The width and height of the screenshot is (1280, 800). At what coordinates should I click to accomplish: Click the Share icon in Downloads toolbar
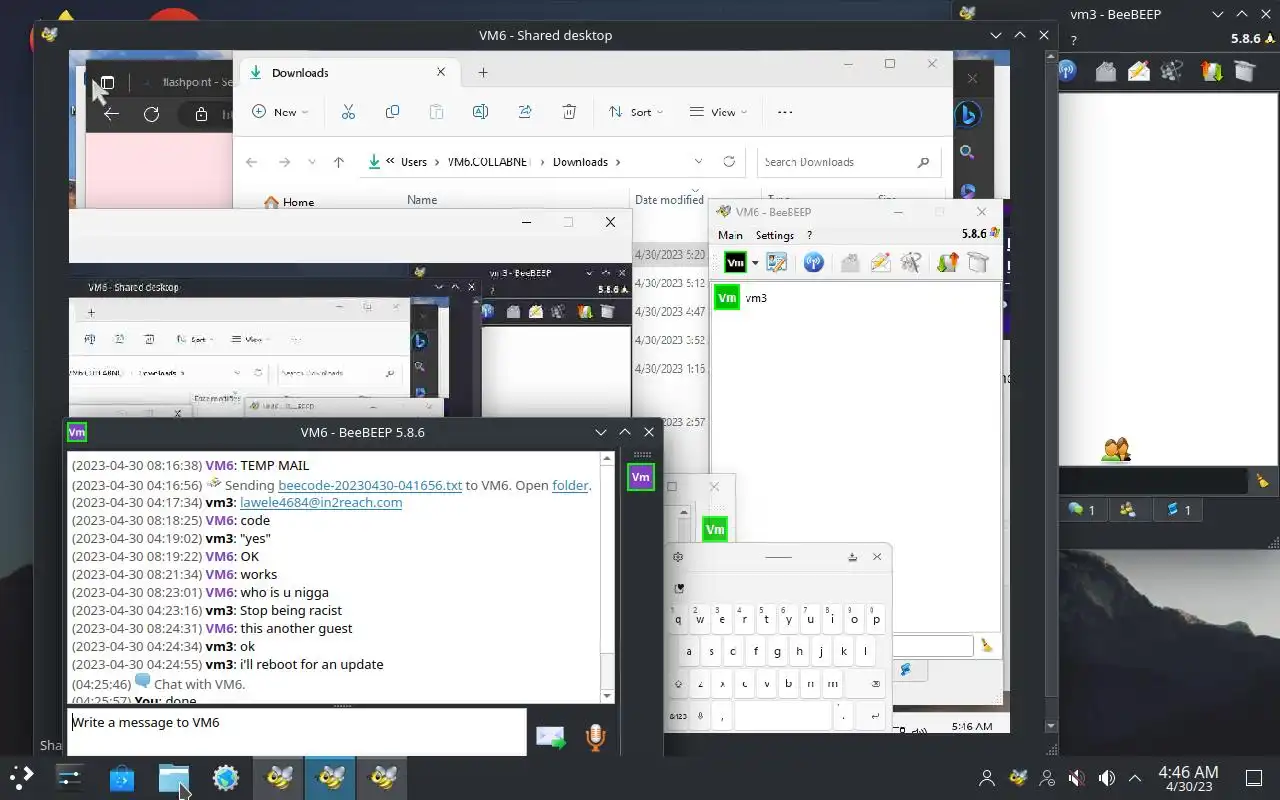(525, 112)
